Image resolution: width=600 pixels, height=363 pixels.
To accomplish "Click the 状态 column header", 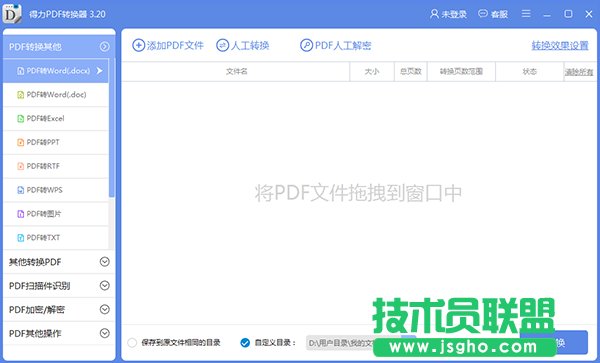I will point(530,71).
